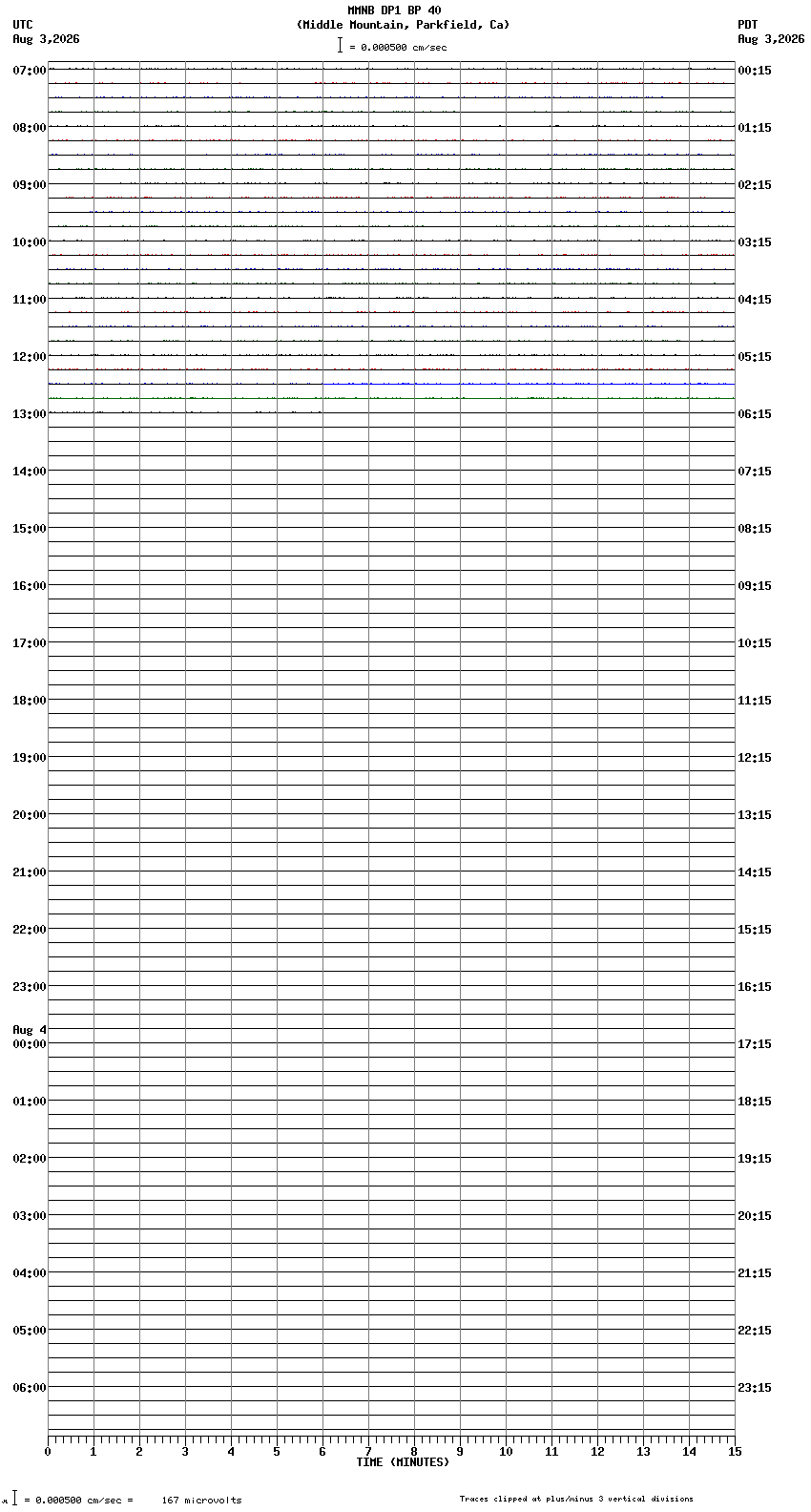
Task: Click the UTC label "00:00"
Action: point(30,1044)
